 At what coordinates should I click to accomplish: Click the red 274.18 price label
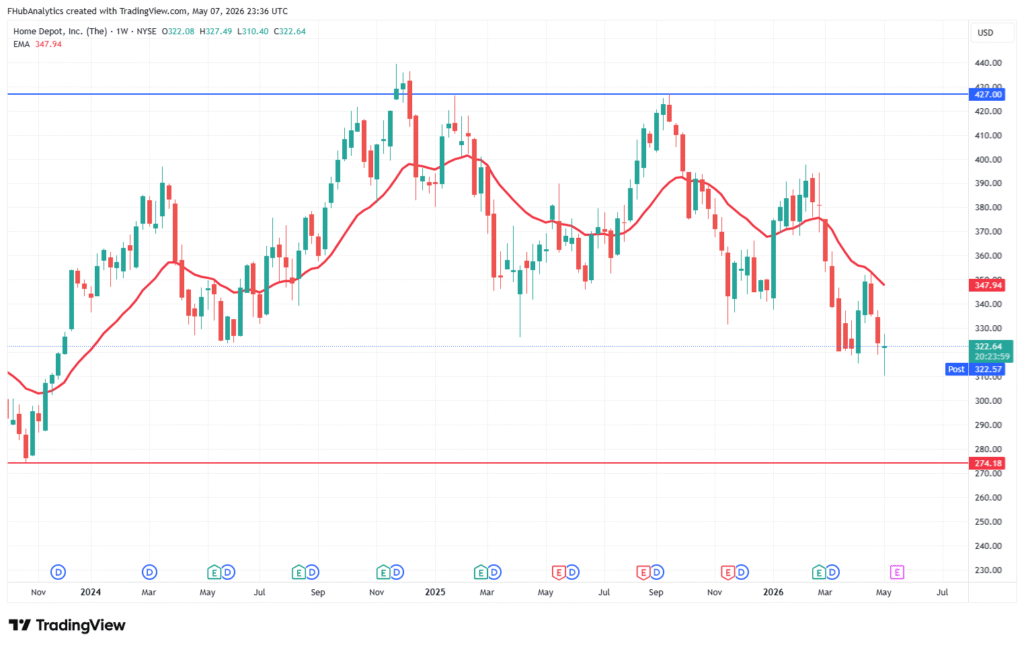[x=987, y=464]
